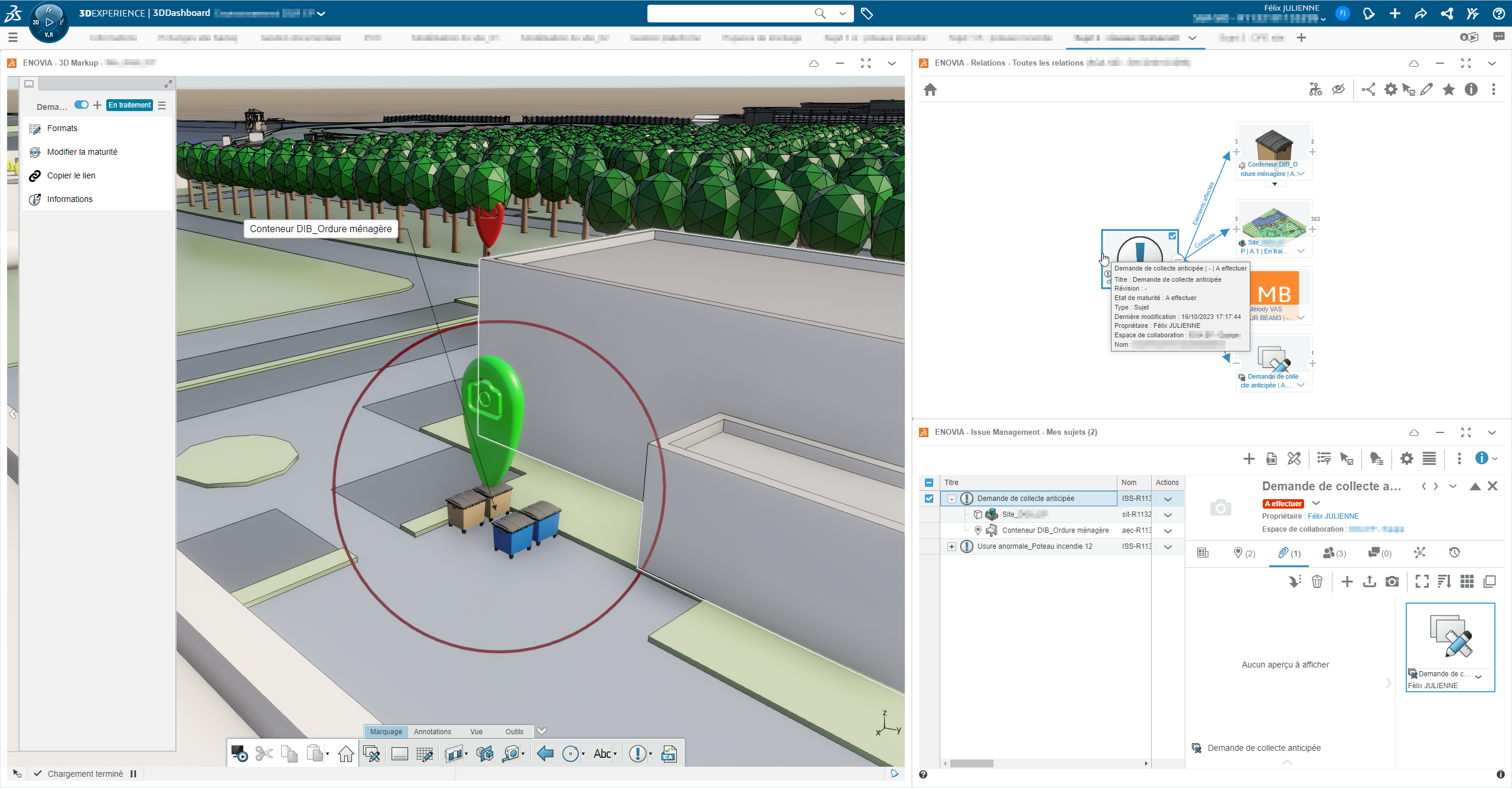Viewport: 1512px width, 788px height.
Task: Go to home in Relations widget
Action: (x=930, y=89)
